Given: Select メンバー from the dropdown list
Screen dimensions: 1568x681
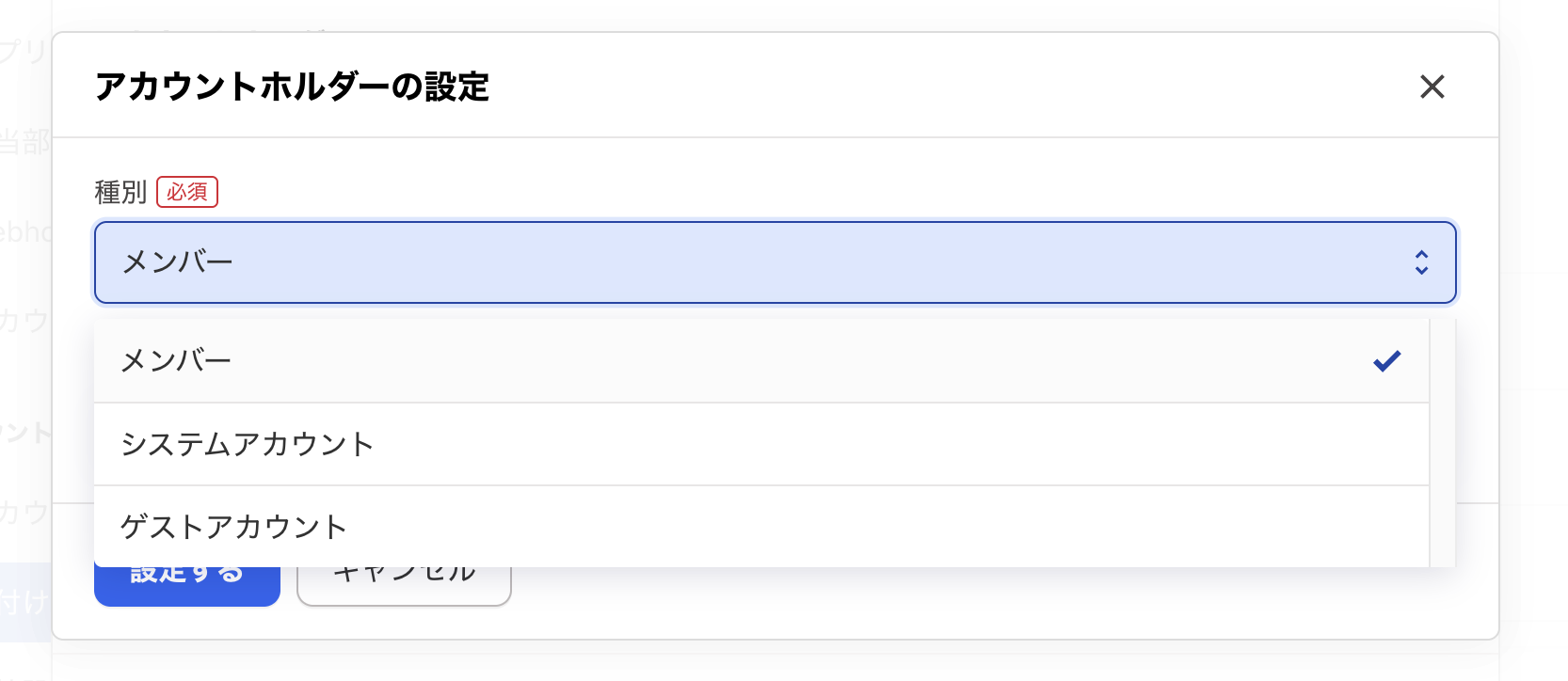Looking at the screenshot, I should [x=177, y=360].
